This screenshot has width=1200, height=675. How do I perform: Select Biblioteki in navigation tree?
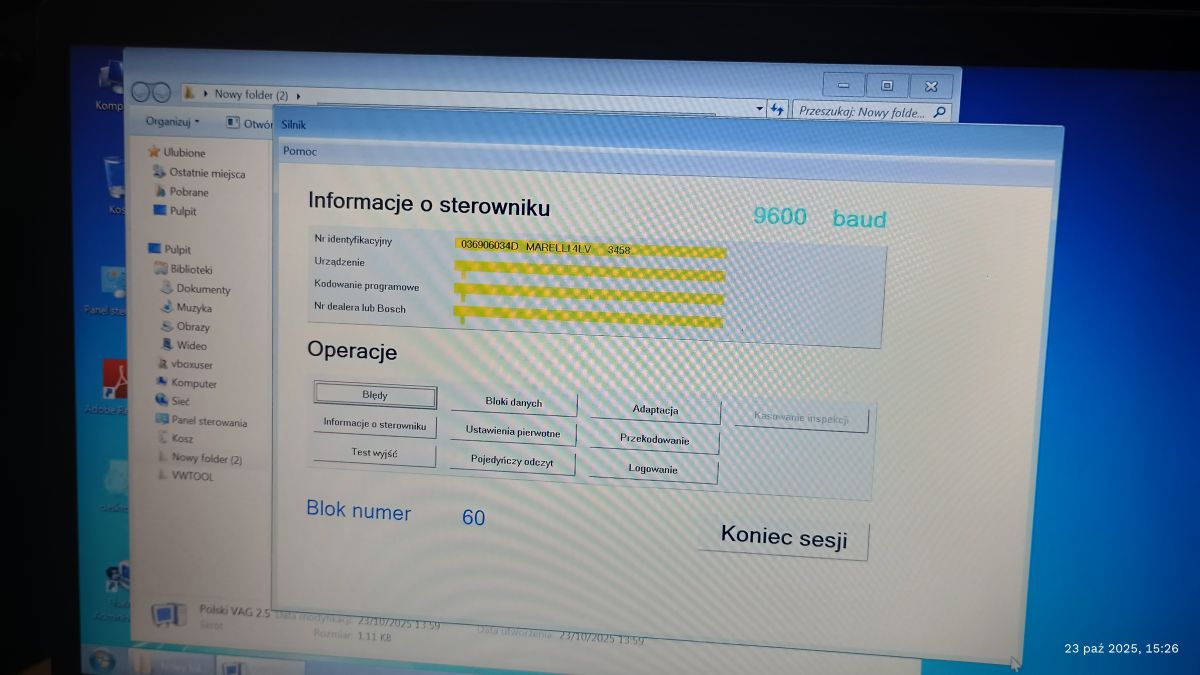(183, 269)
